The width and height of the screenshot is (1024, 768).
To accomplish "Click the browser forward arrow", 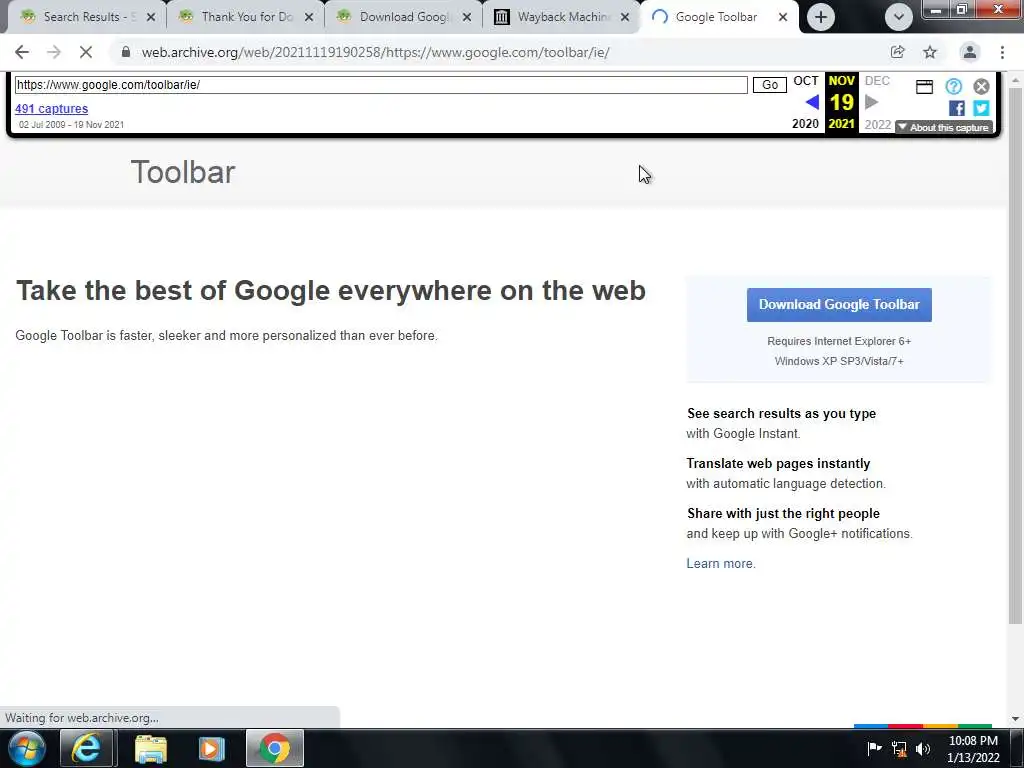I will pos(54,52).
